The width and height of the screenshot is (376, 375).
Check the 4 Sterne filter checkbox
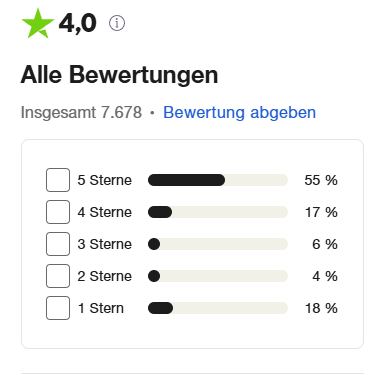[x=58, y=212]
